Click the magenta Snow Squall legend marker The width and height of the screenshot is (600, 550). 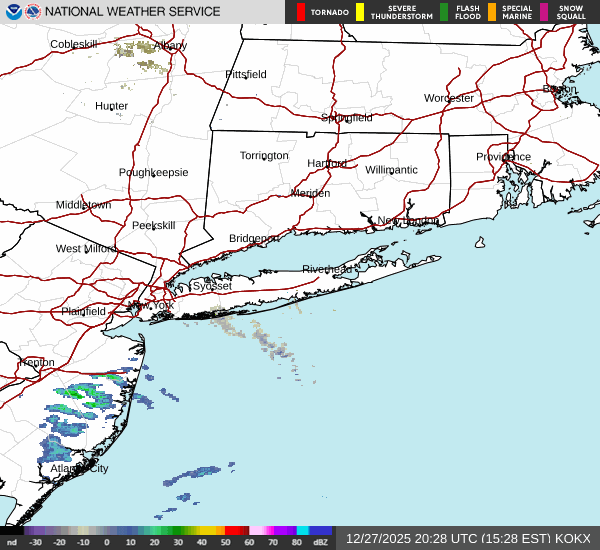[x=544, y=12]
